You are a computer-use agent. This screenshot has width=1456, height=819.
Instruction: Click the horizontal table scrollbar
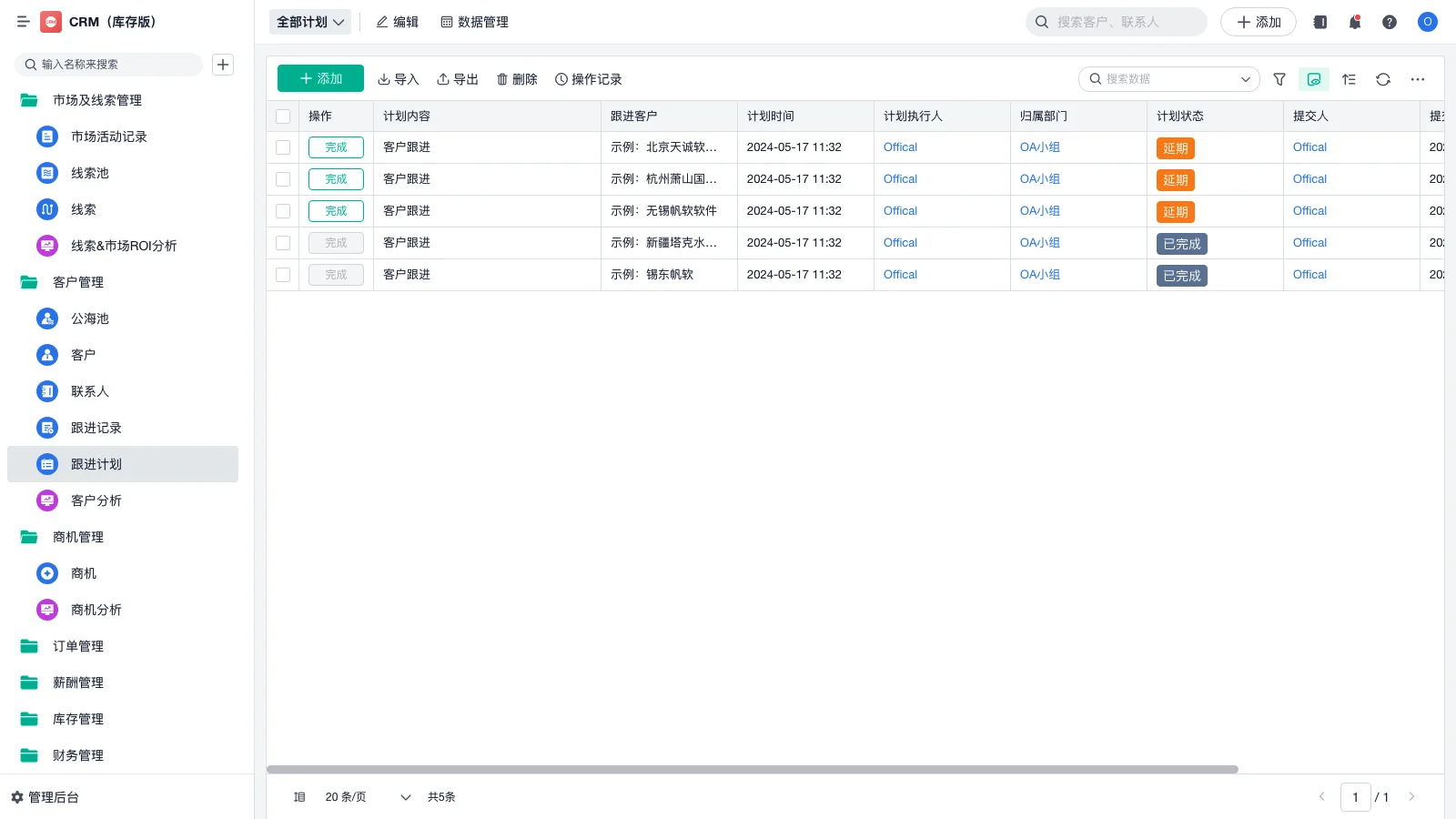point(752,769)
